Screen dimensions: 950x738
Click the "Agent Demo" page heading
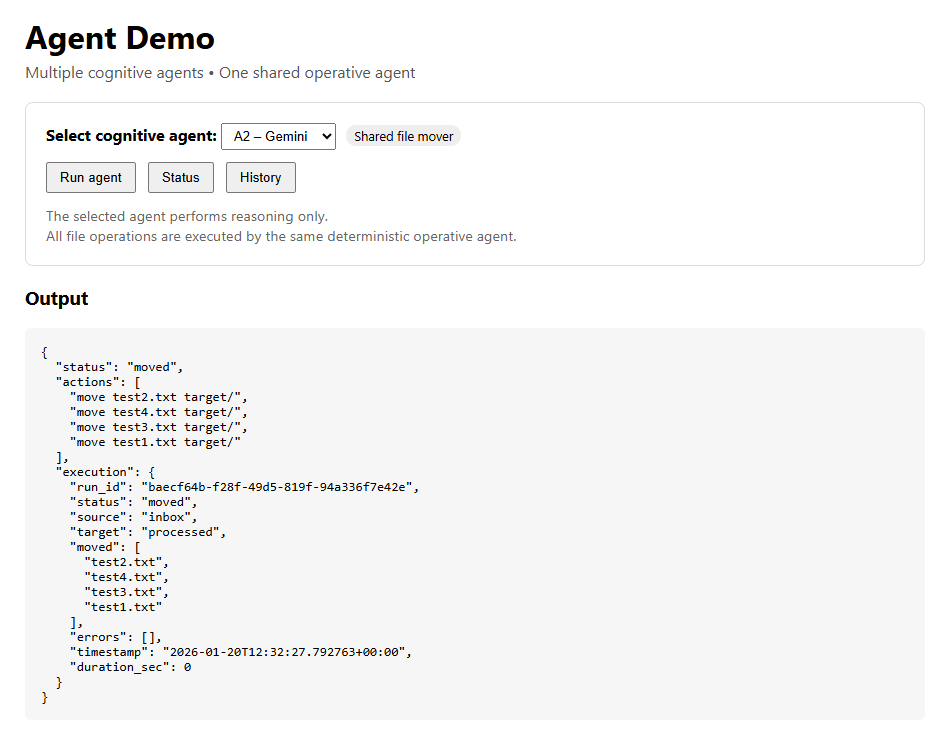click(120, 38)
